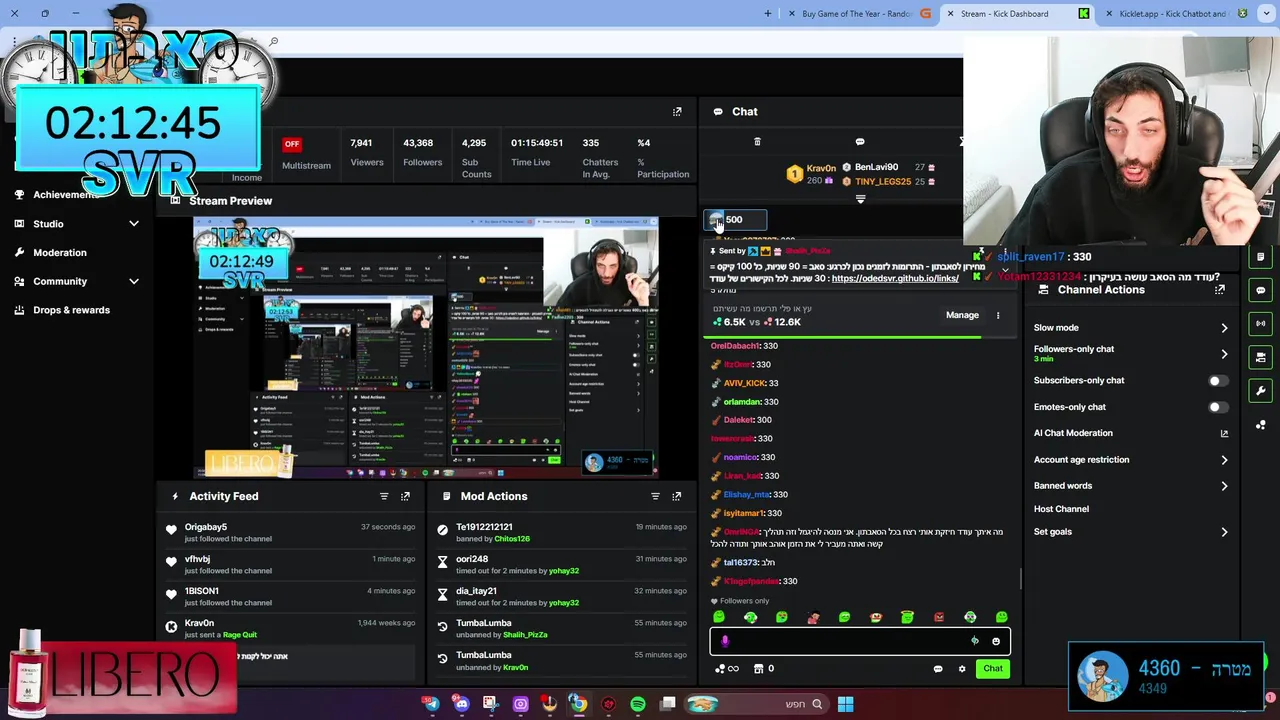Expand Account age restriction options
1280x720 pixels.
tap(1224, 460)
